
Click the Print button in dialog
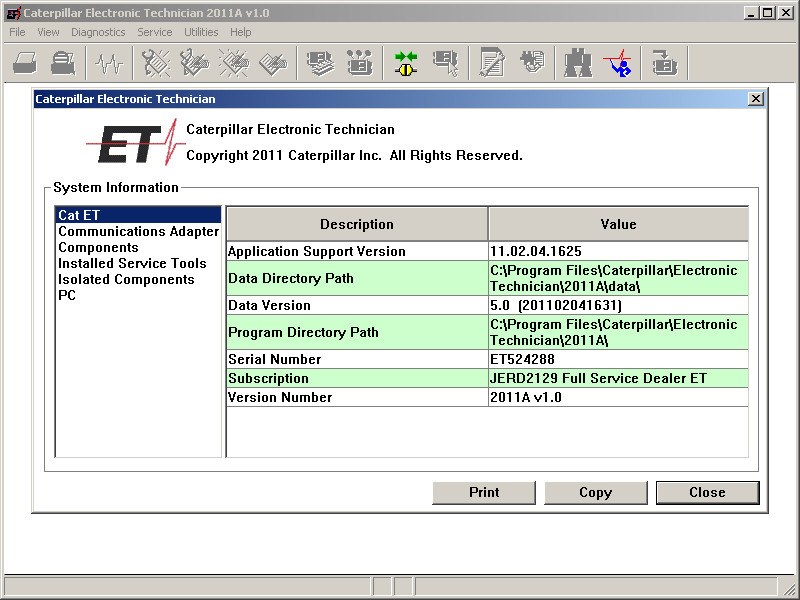[484, 492]
